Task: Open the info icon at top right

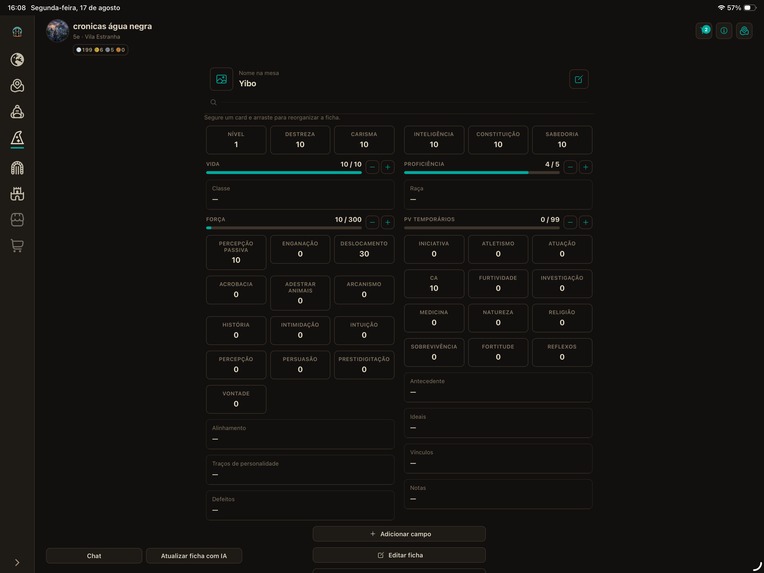Action: click(x=724, y=31)
